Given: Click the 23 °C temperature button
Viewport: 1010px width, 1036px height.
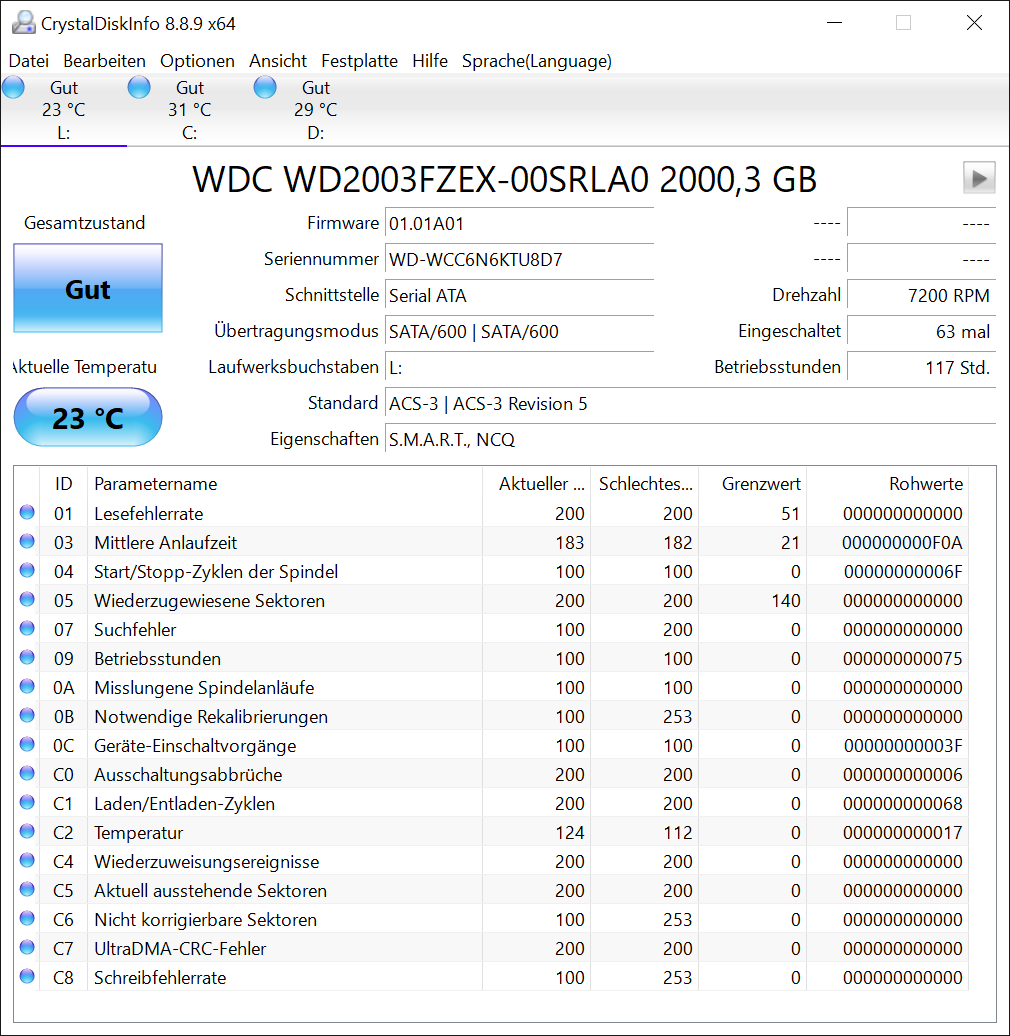Looking at the screenshot, I should [88, 418].
